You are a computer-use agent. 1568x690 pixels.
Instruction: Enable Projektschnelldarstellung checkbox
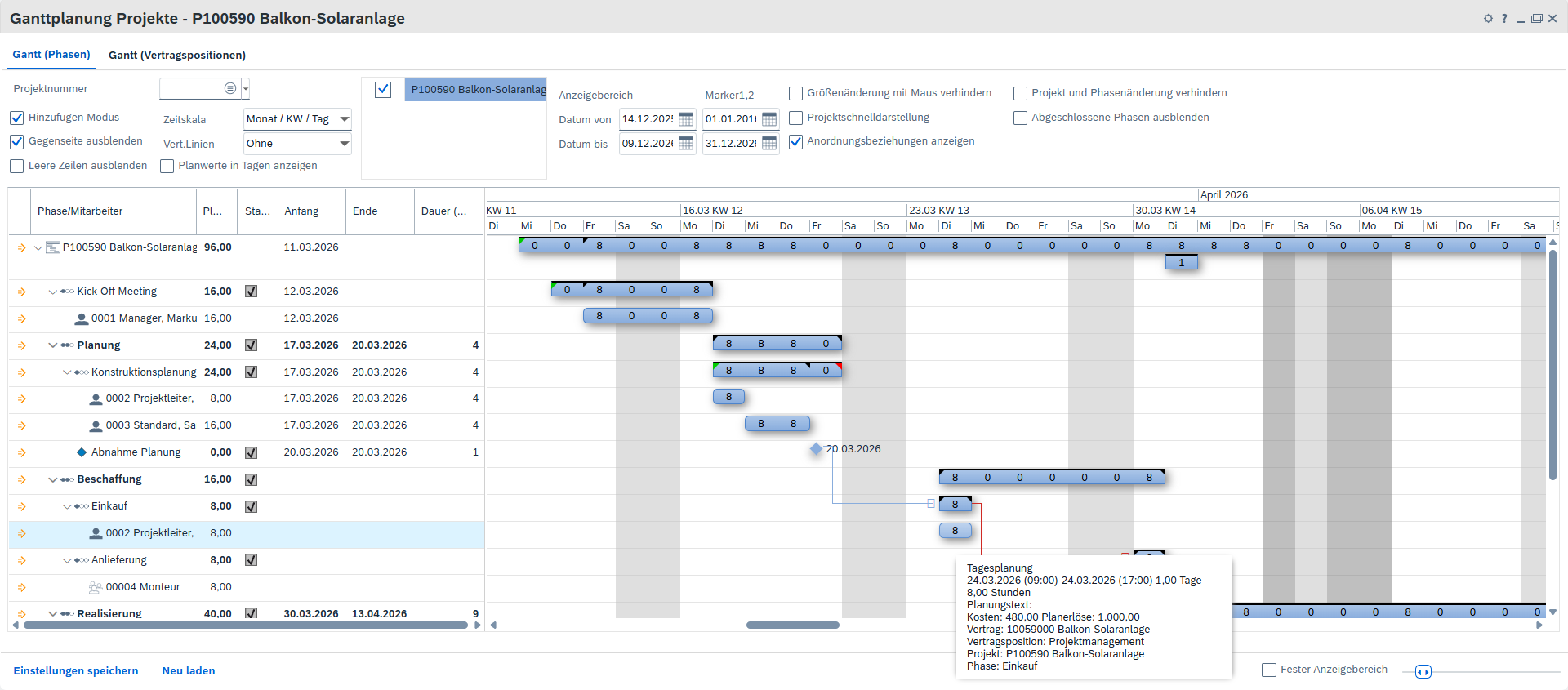tap(795, 118)
